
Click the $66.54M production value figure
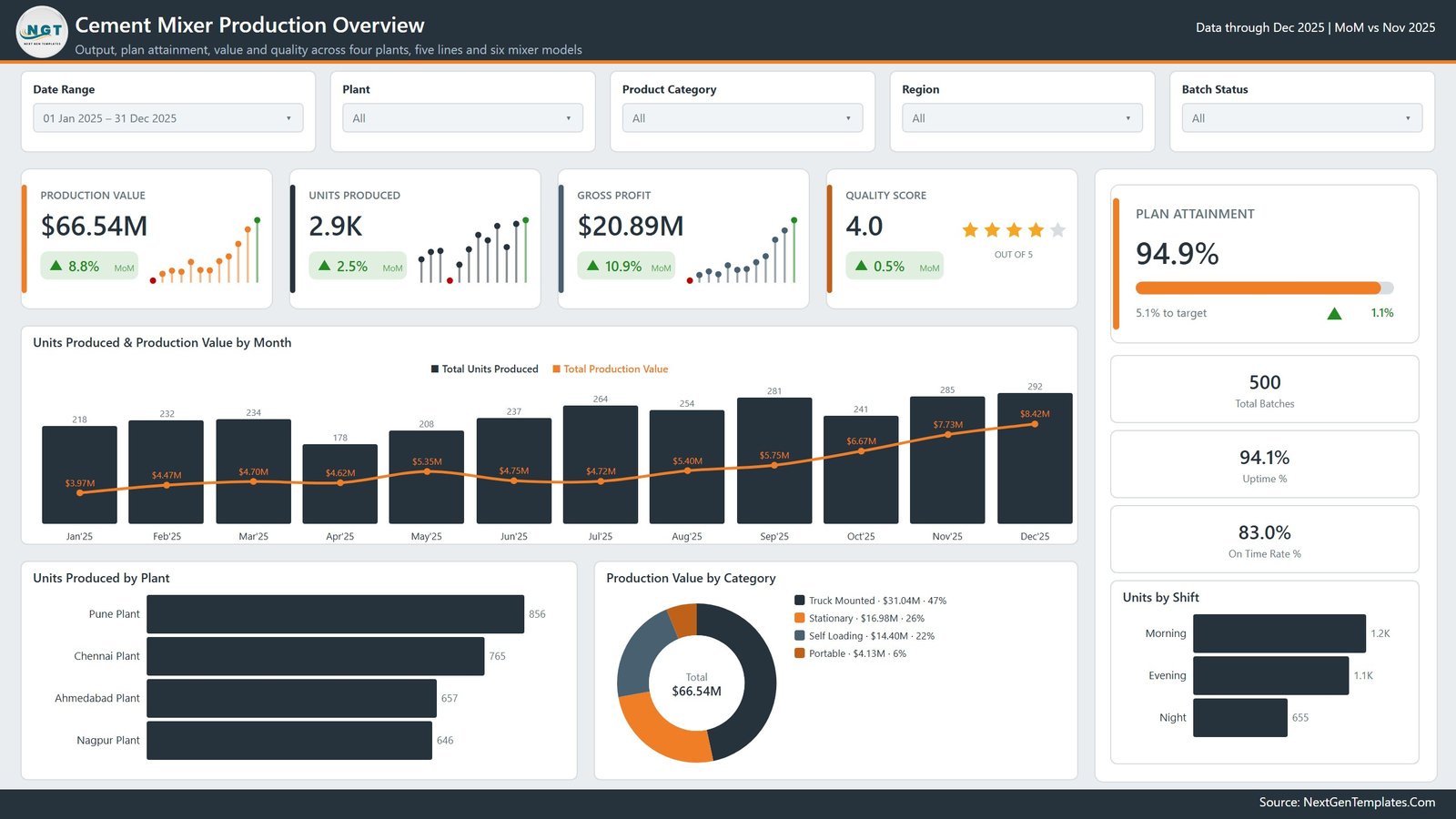(94, 227)
